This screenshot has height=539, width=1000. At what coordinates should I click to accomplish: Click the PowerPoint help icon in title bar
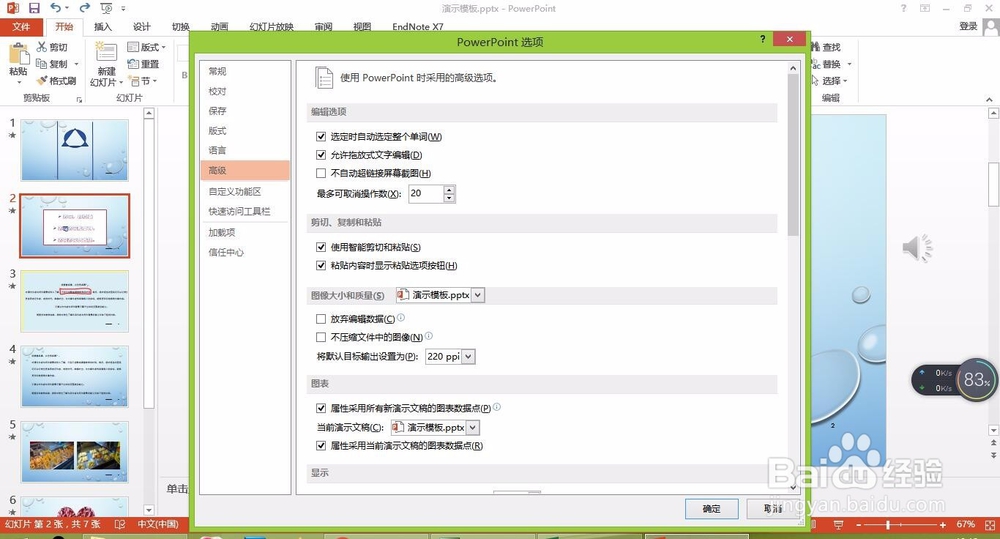(x=903, y=8)
